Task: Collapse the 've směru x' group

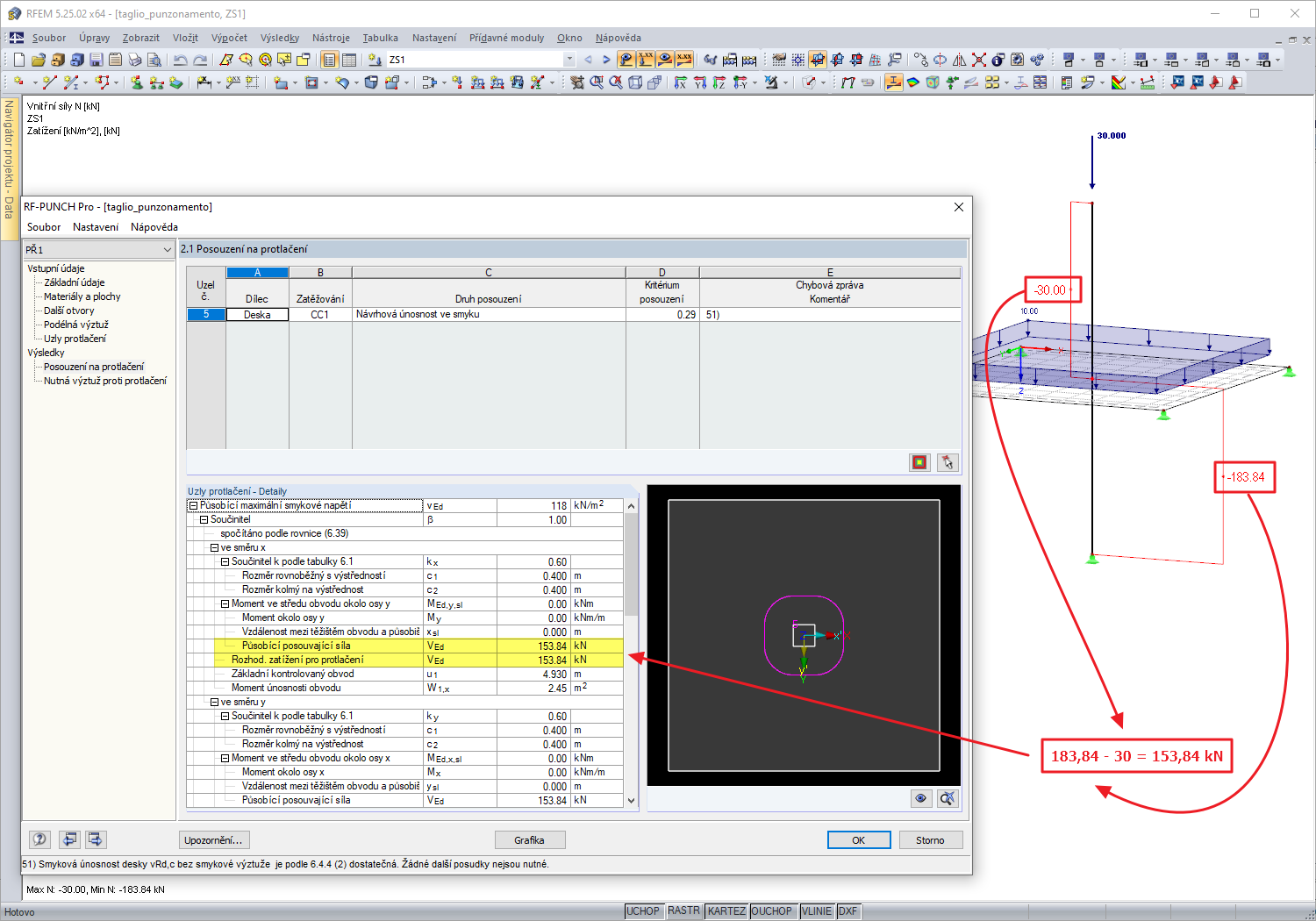Action: click(214, 547)
